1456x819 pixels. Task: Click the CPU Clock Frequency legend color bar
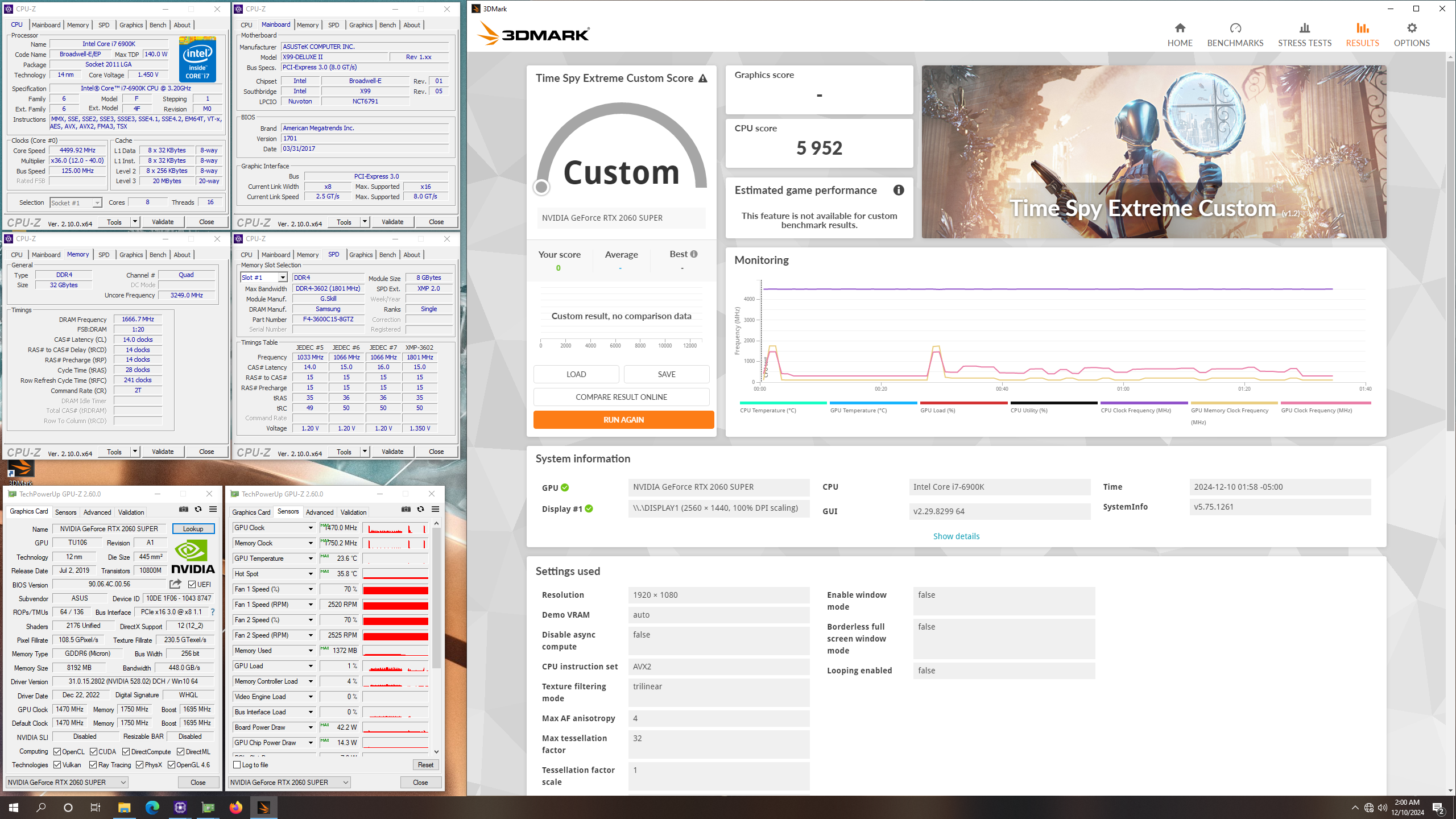1144,403
